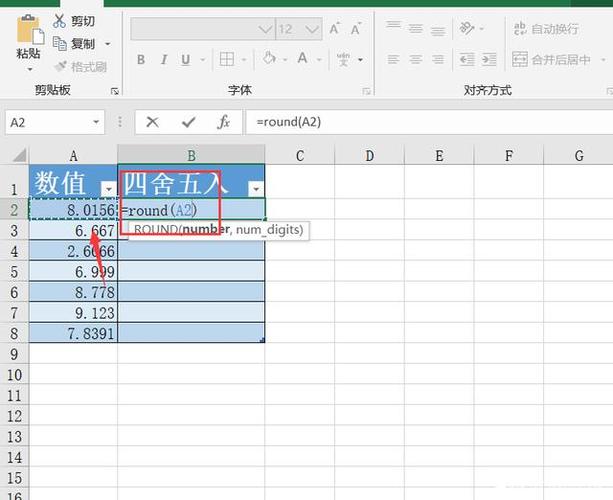Confirm the formula with the checkmark
This screenshot has height=500, width=613.
(x=188, y=122)
